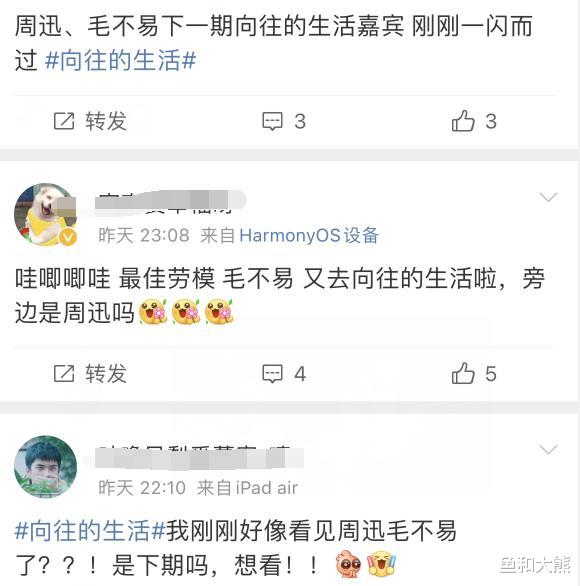580x586 pixels.
Task: Click 转发 text on first post
Action: (x=106, y=121)
